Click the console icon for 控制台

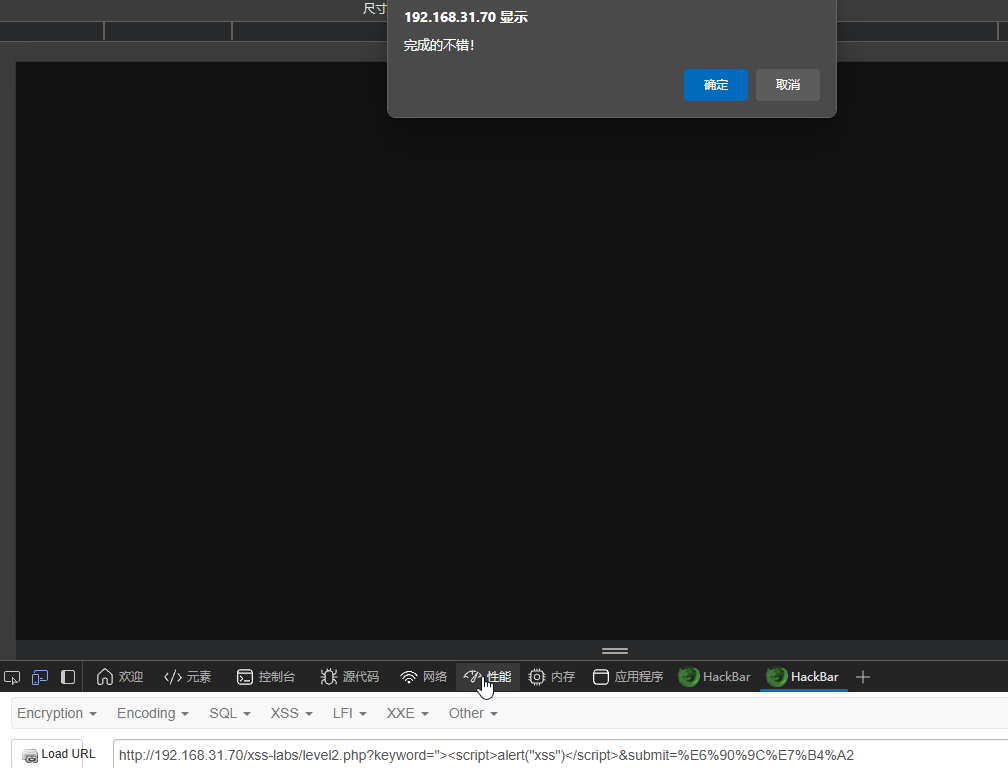[x=244, y=677]
